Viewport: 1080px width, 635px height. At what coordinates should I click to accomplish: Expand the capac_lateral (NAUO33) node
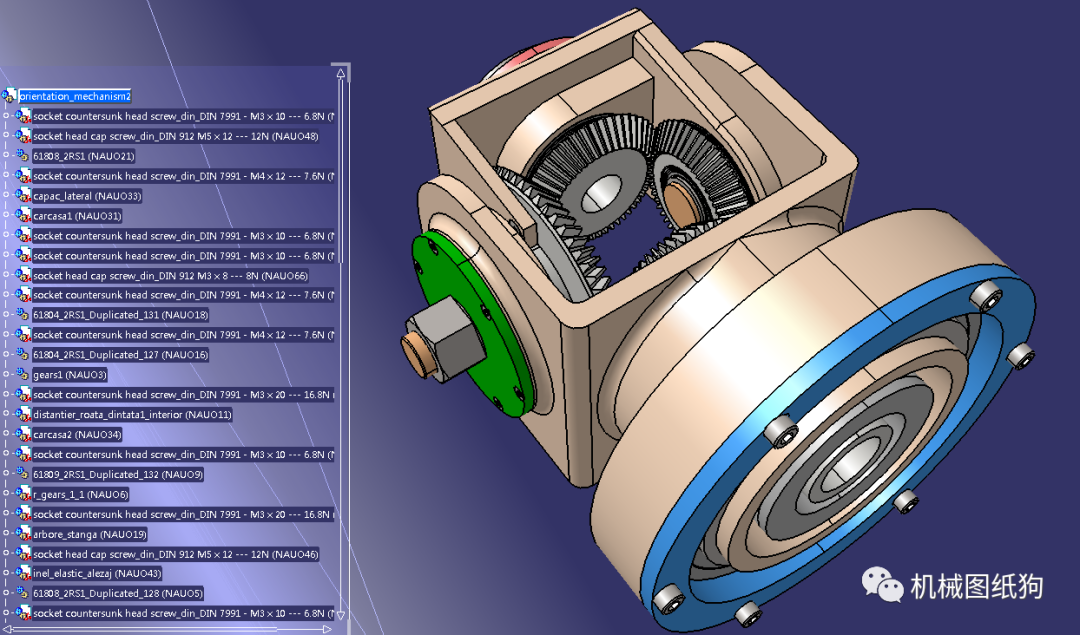coord(6,196)
